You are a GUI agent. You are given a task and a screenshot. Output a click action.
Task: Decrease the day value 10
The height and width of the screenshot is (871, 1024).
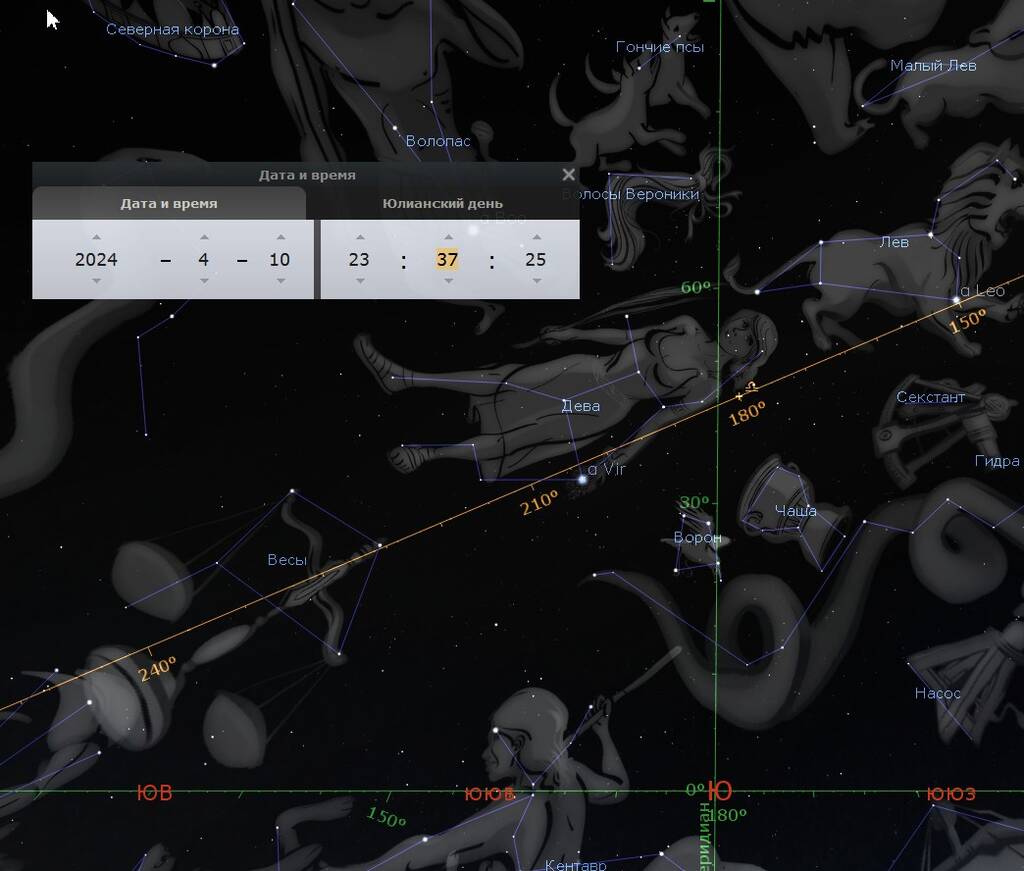tap(281, 281)
